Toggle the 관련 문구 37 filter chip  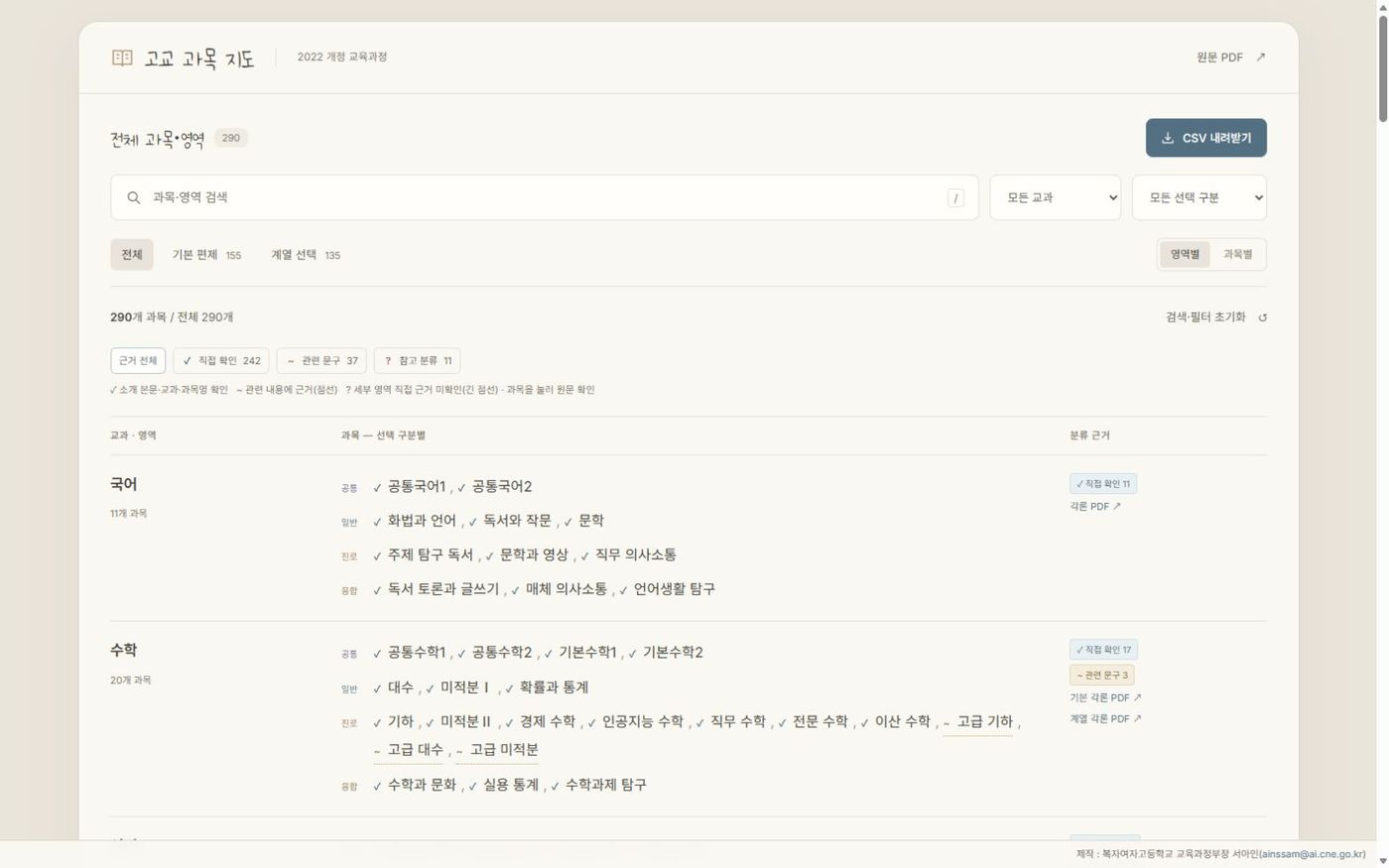click(x=321, y=361)
